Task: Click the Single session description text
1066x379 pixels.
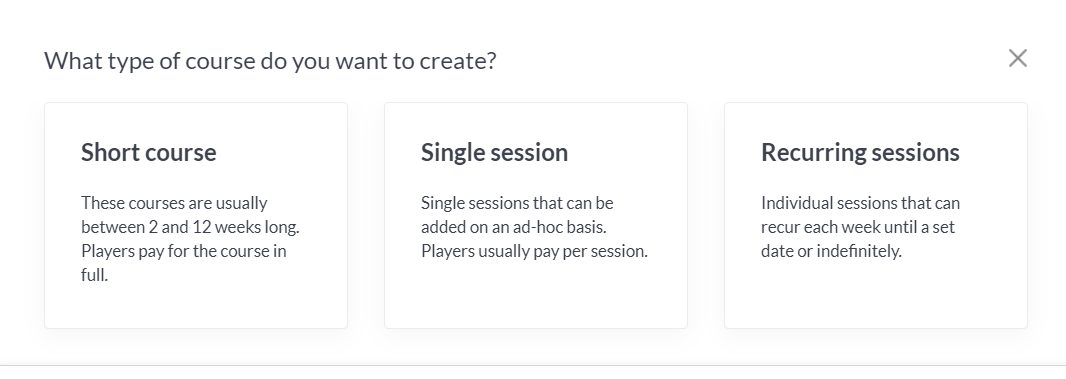Action: coord(534,227)
